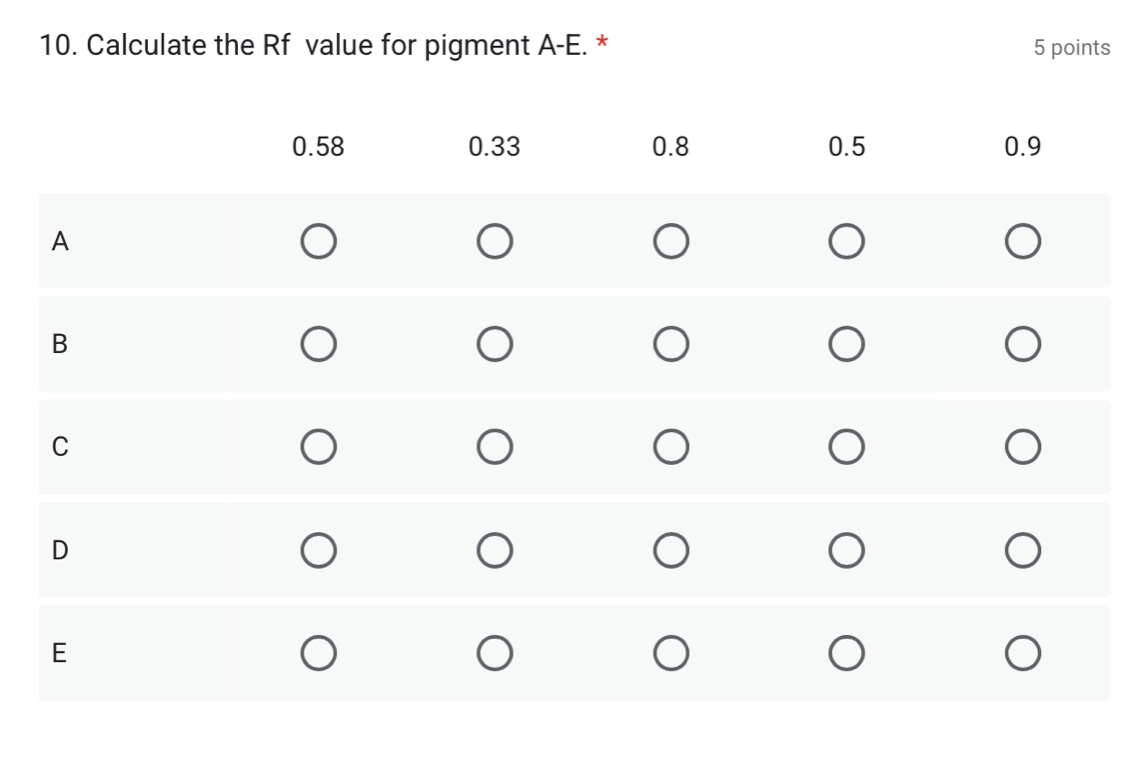This screenshot has width=1134, height=759.
Task: Select 0.9 for pigment E
Action: (x=1022, y=653)
